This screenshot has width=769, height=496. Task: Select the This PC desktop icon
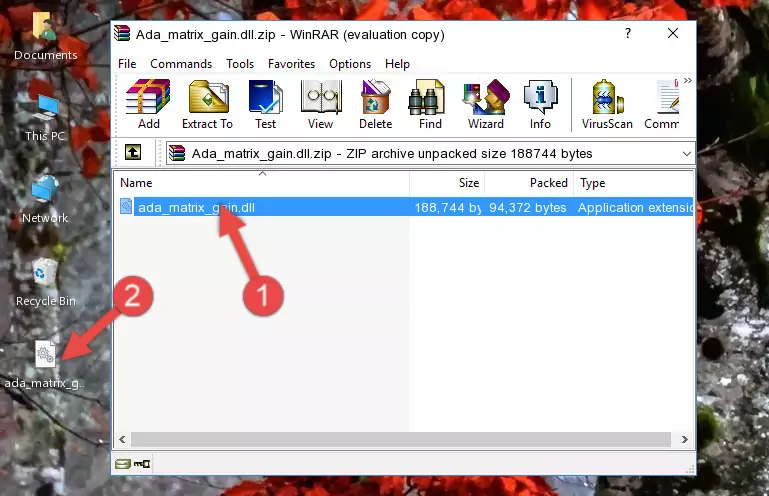point(45,119)
